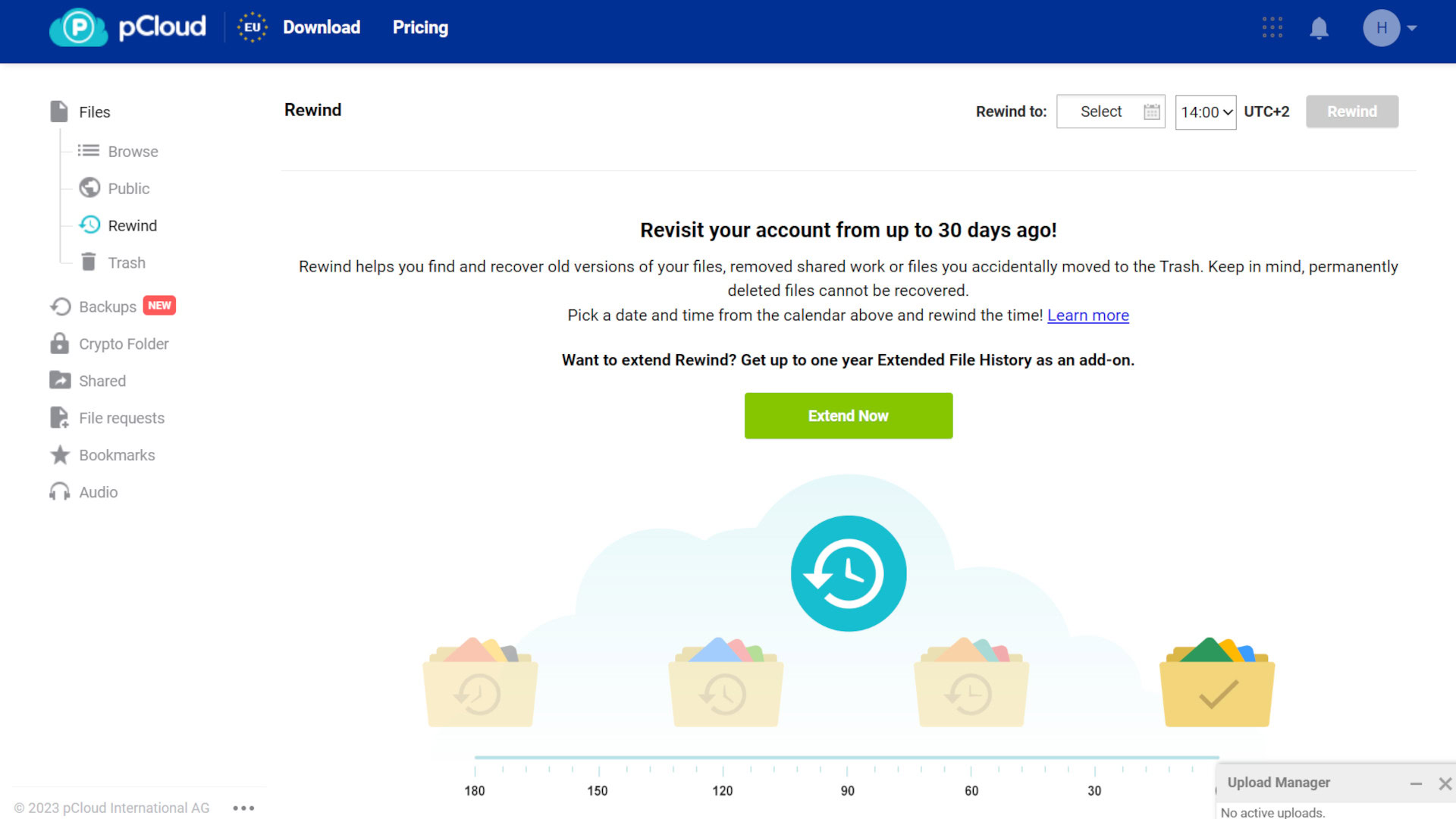Click the calendar icon in date field
Image resolution: width=1456 pixels, height=819 pixels.
1151,111
